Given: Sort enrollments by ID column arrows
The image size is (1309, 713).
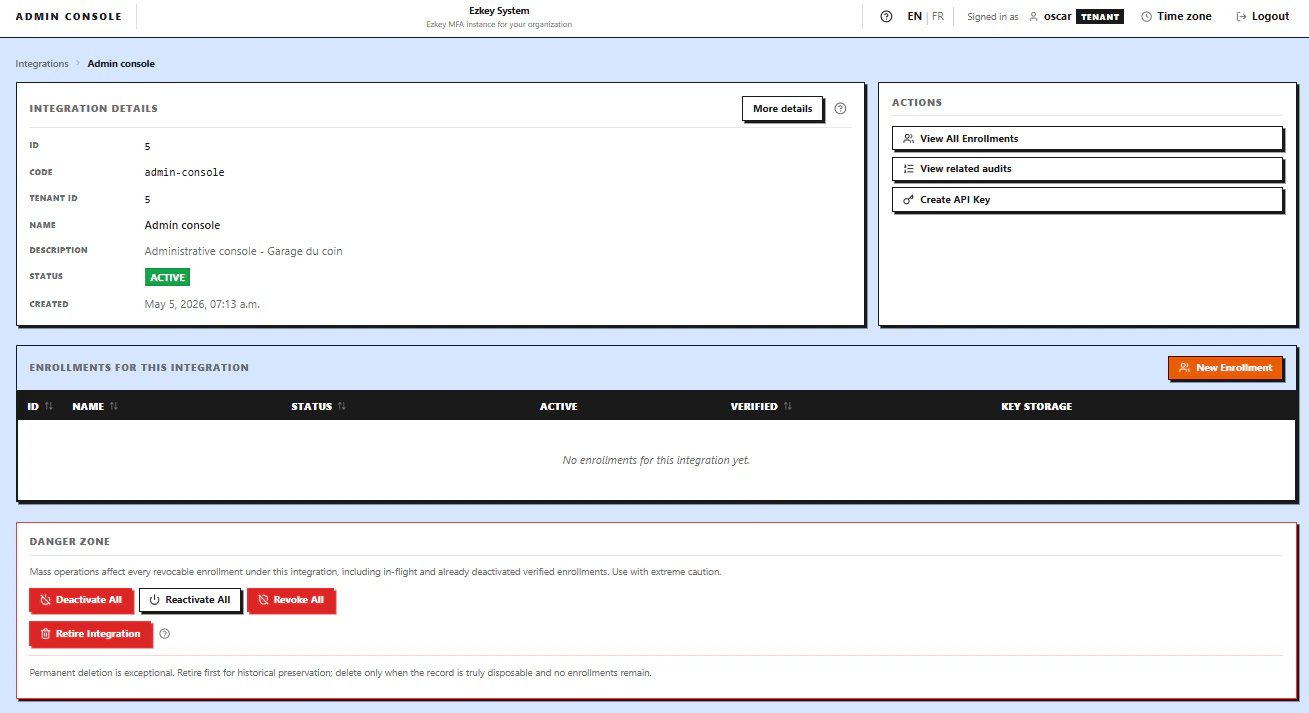Looking at the screenshot, I should (49, 407).
